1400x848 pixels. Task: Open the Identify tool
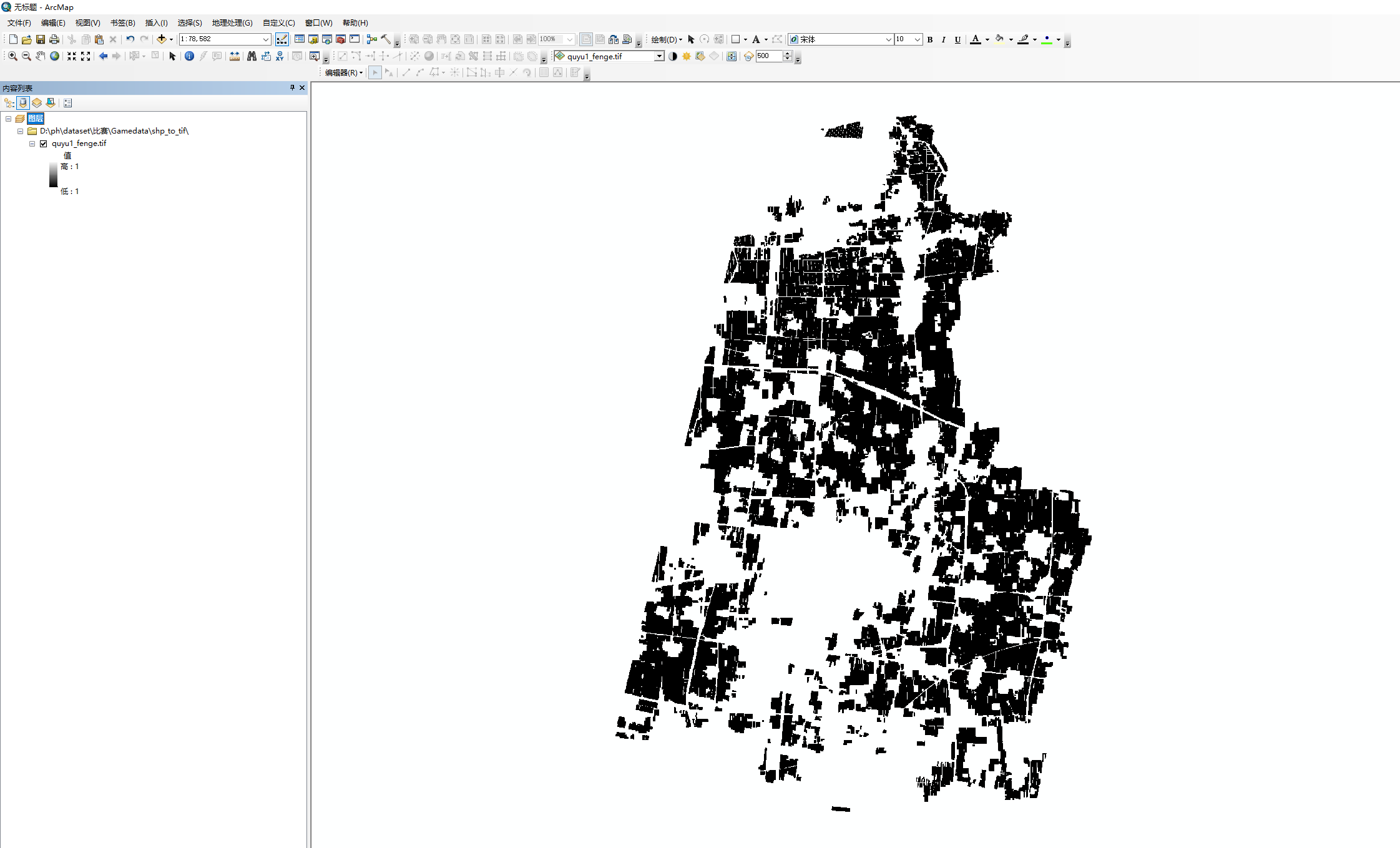189,56
